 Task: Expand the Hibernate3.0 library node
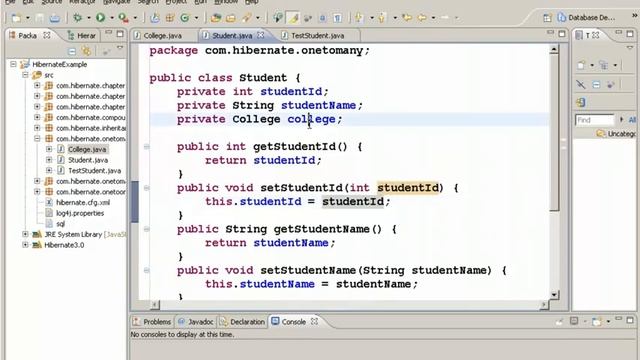25,245
